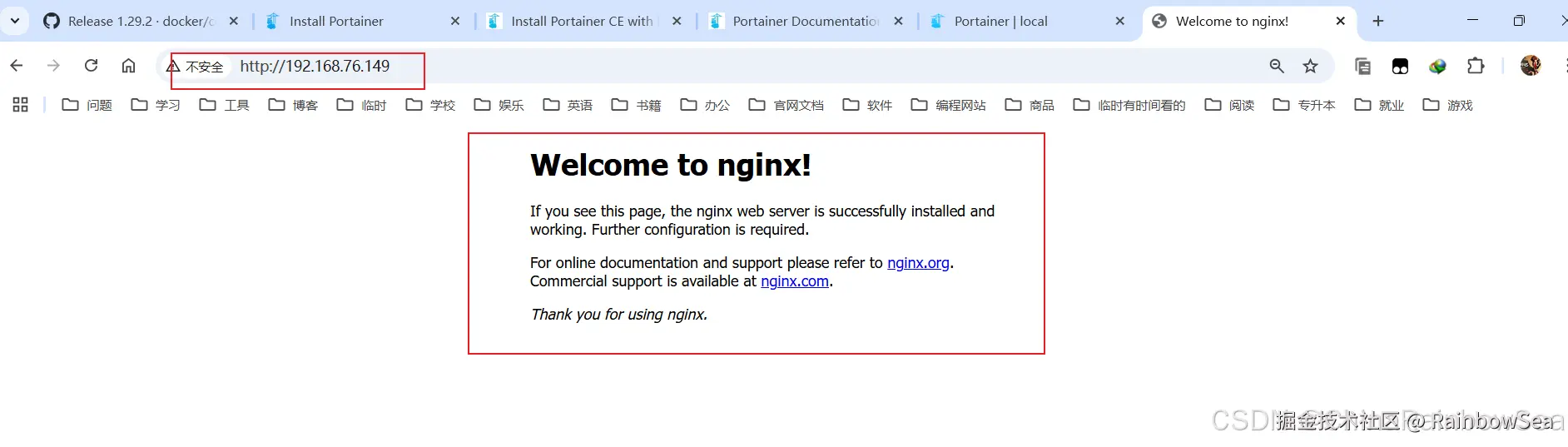Switch to the Portainer Documentation tab
The height and width of the screenshot is (447, 1568).
click(x=804, y=21)
